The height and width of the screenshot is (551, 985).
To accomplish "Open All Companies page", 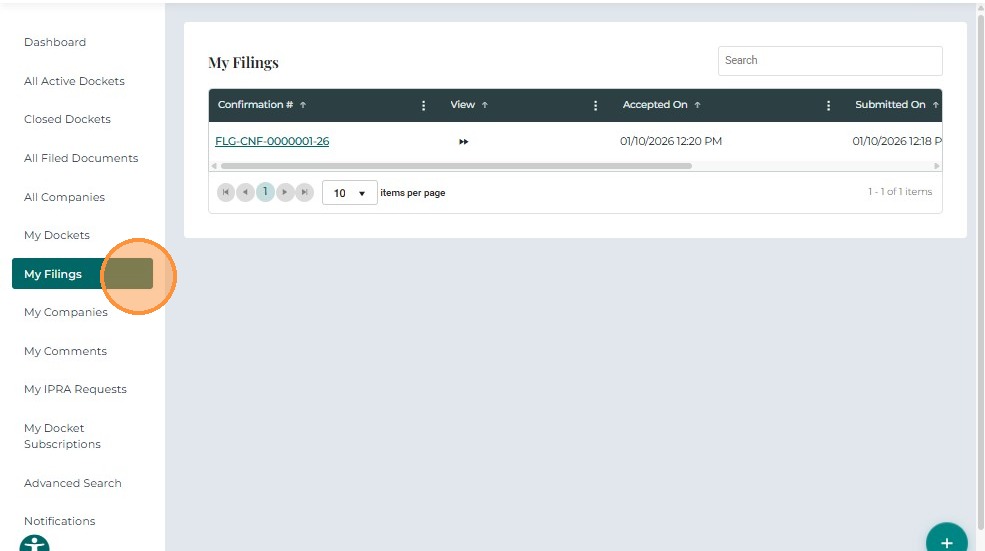I will pos(65,197).
